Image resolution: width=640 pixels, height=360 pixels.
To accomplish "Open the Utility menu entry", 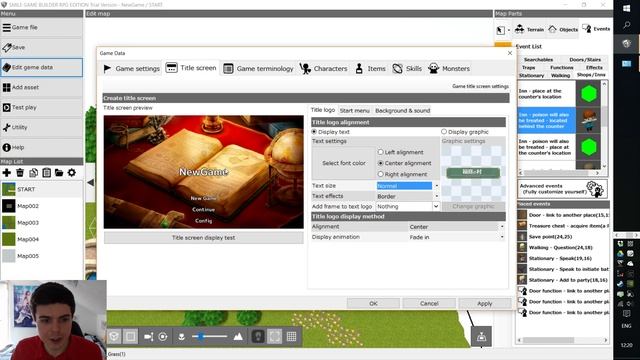I will [x=41, y=127].
